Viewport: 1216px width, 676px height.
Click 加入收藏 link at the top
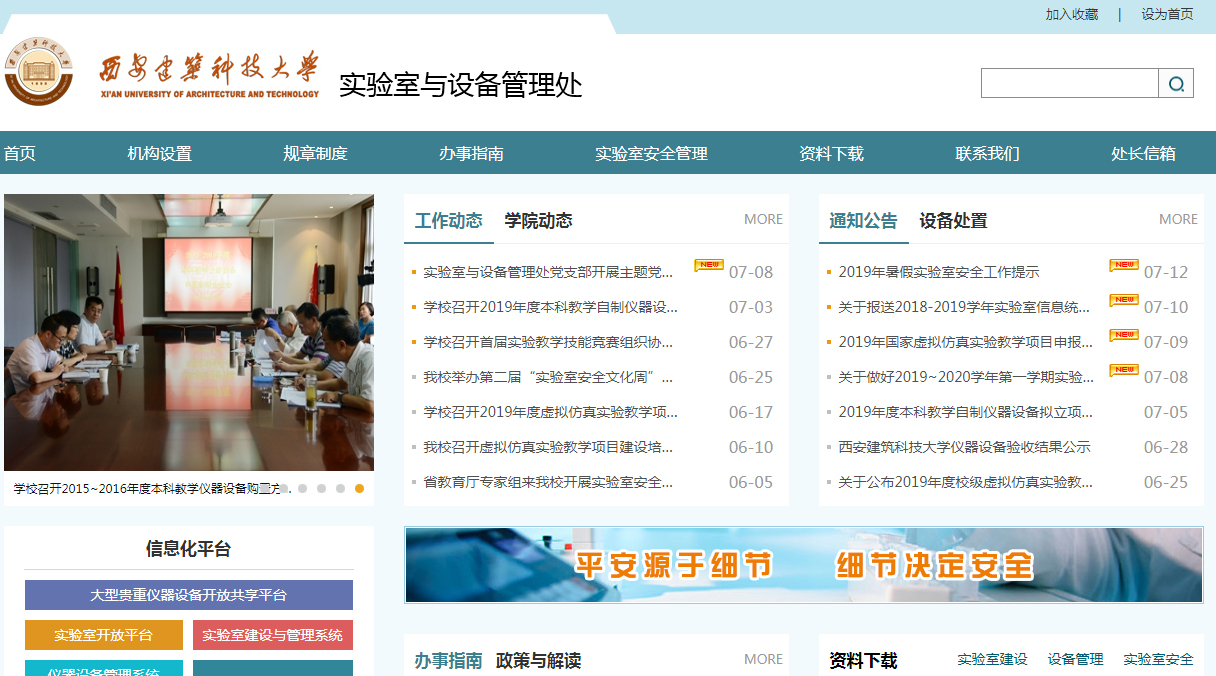click(x=1071, y=14)
